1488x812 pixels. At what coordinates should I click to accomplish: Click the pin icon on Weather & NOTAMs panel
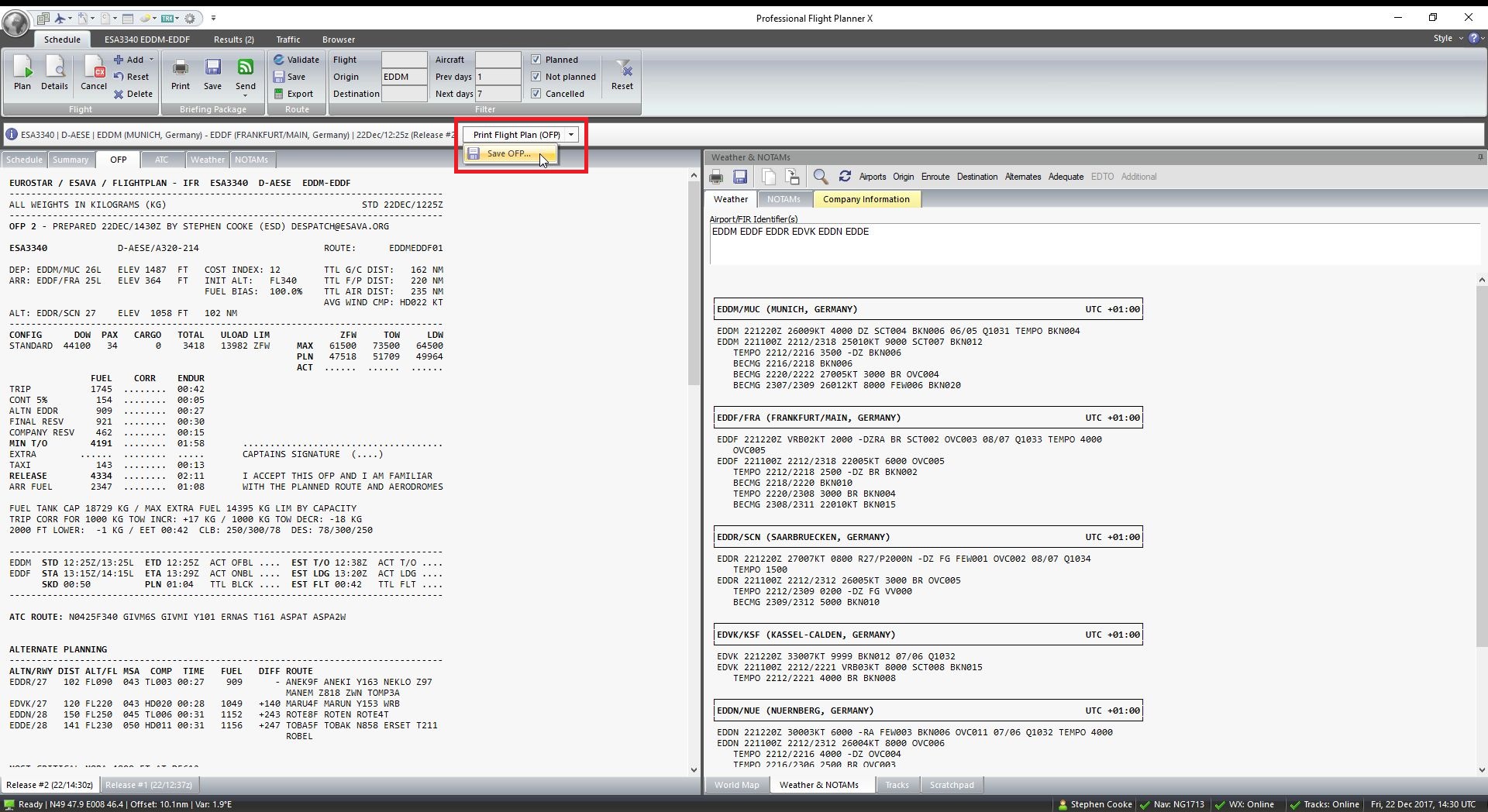pos(1480,157)
